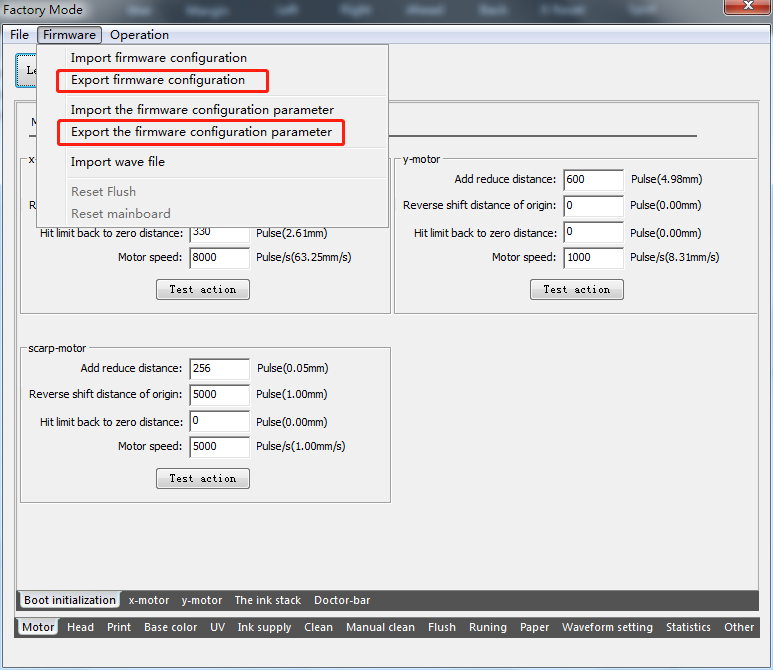Image resolution: width=773 pixels, height=670 pixels.
Task: Open the File menu
Action: 19,35
